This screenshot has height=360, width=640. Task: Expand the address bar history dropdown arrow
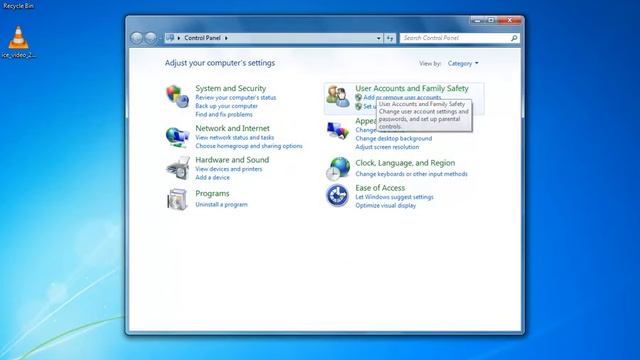(x=378, y=38)
